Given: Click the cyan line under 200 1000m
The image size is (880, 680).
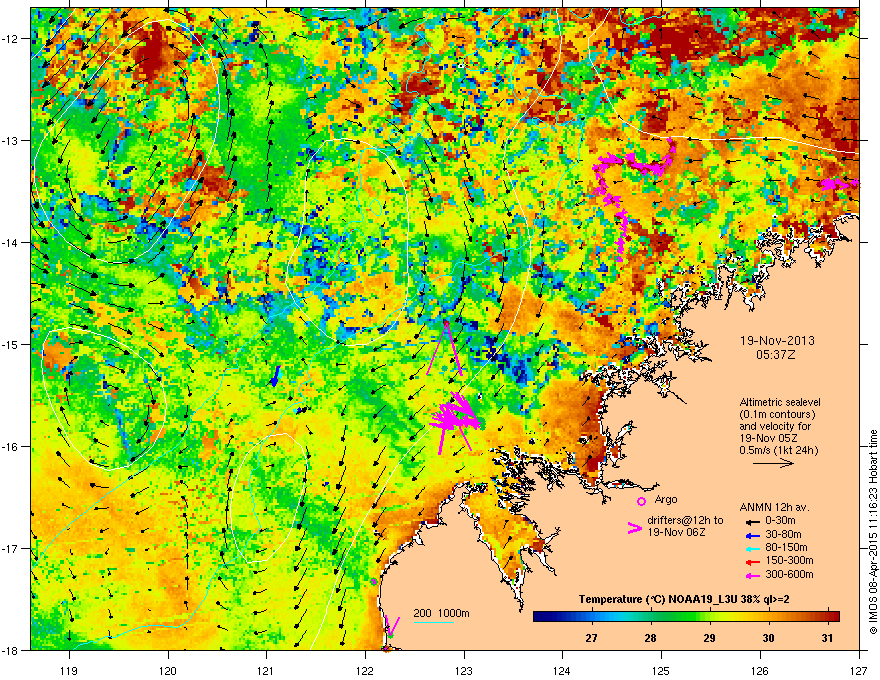Looking at the screenshot, I should coord(433,622).
